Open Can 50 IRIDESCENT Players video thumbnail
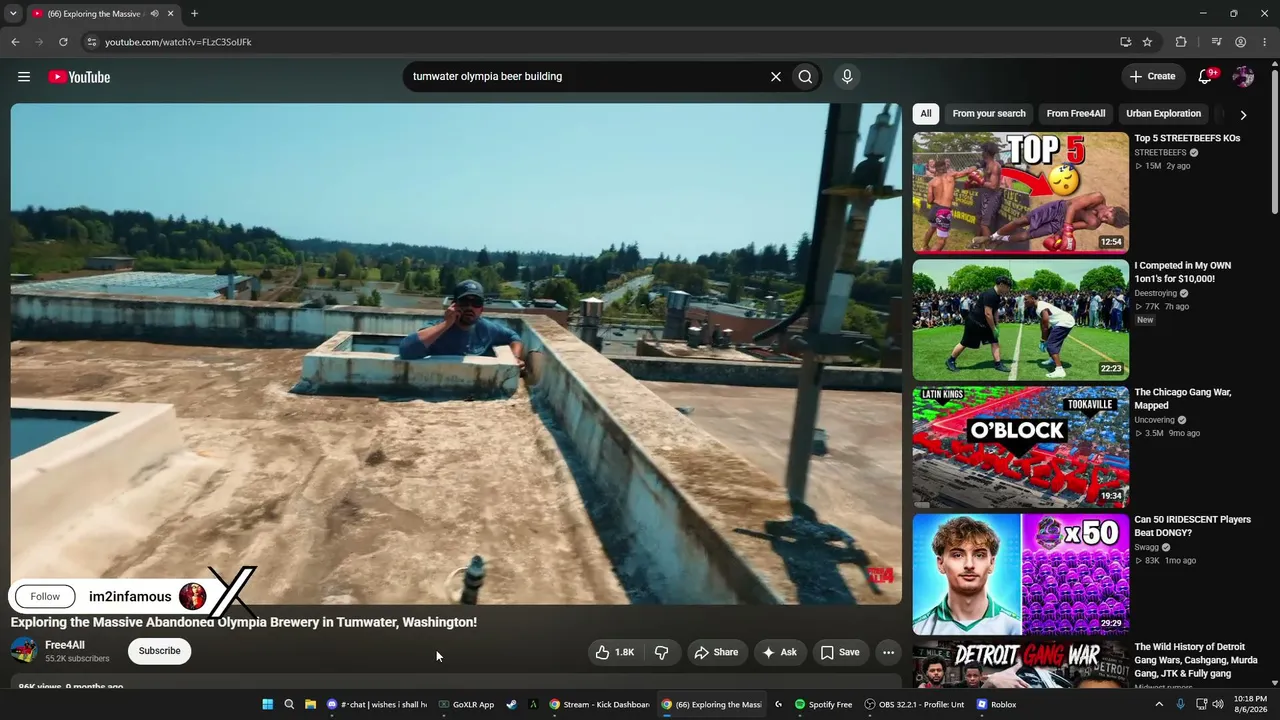The image size is (1280, 720). (1020, 574)
